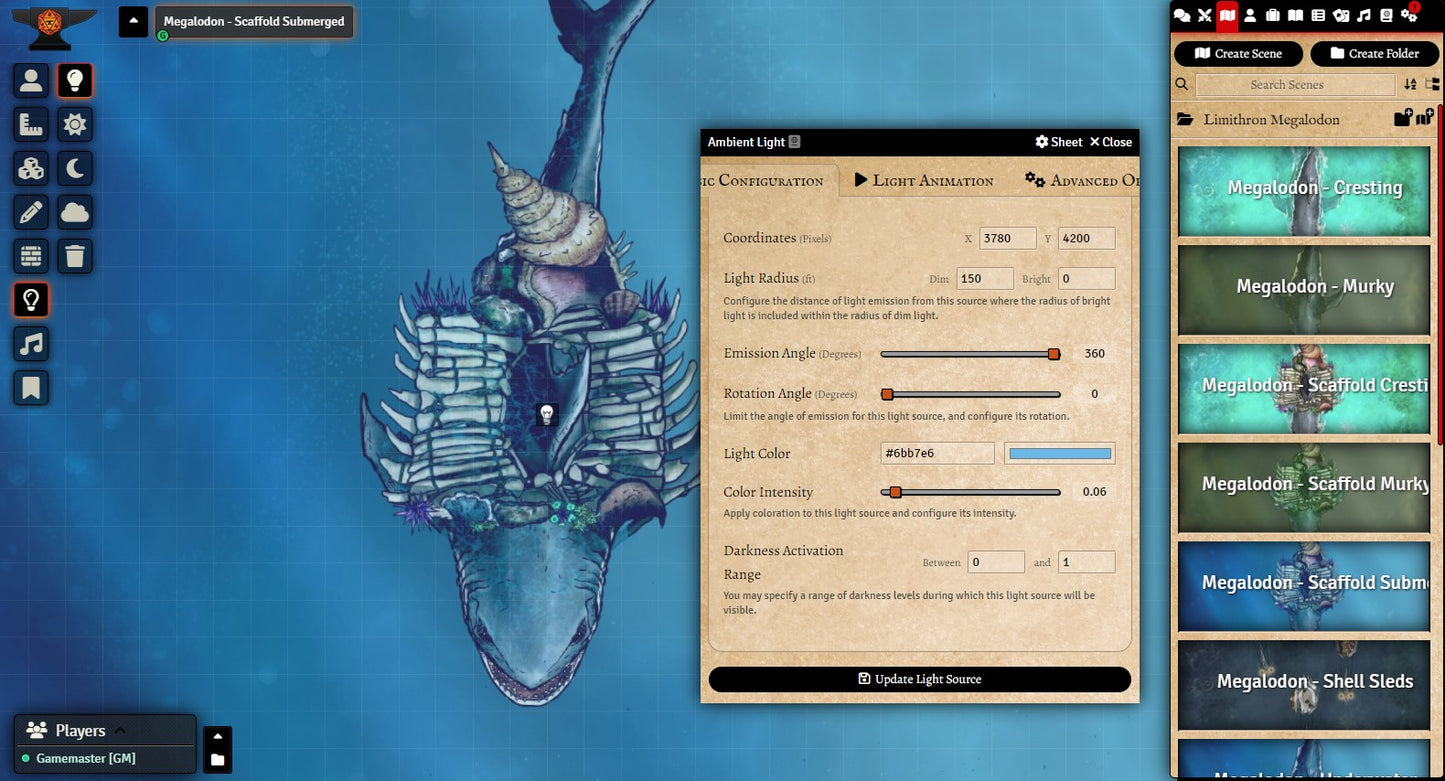Screen dimensions: 1445x781
Task: Toggle Transition to Daylight sun tool
Action: point(75,124)
